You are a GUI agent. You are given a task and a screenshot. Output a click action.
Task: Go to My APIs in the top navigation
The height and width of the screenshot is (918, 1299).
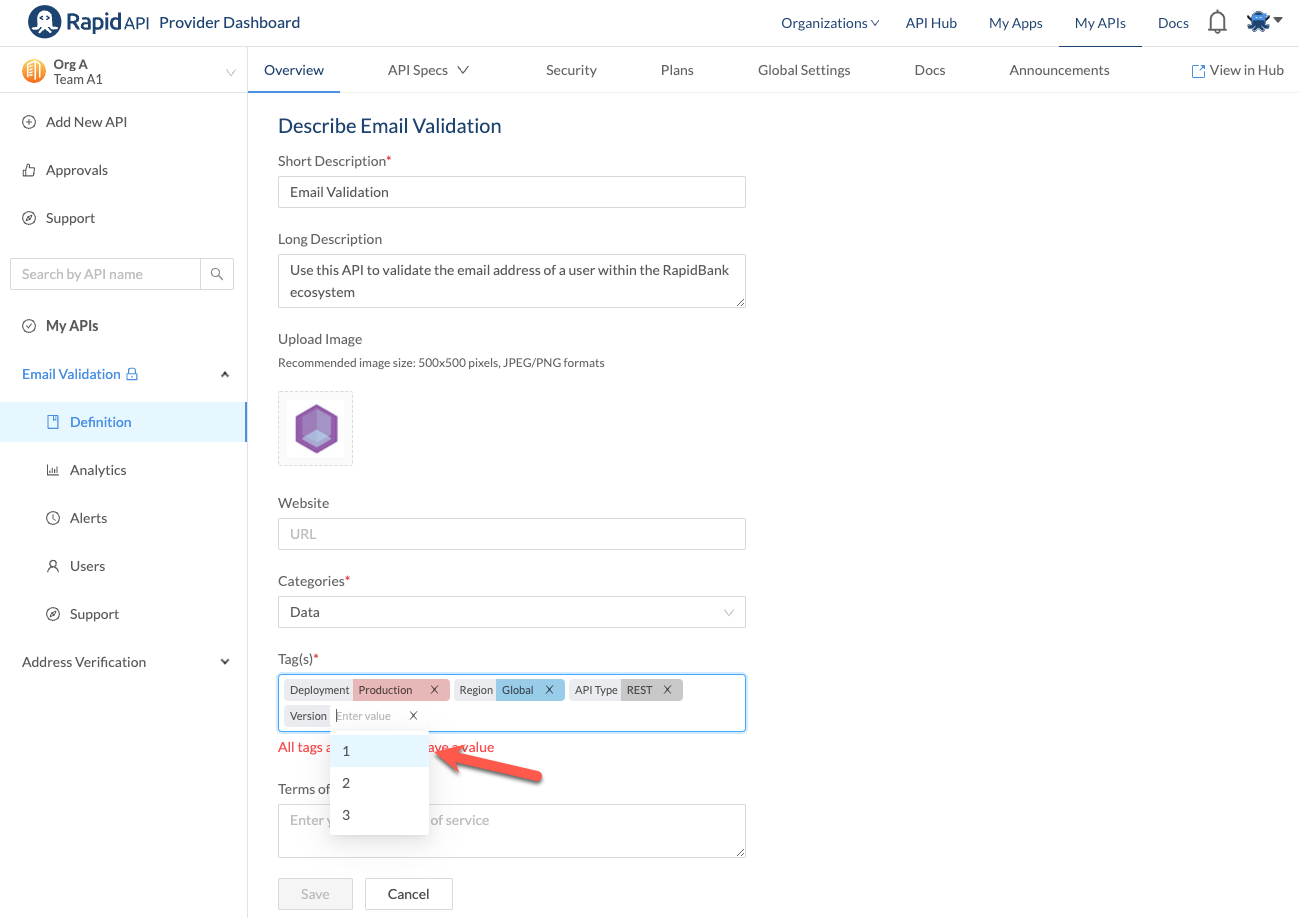click(1100, 23)
